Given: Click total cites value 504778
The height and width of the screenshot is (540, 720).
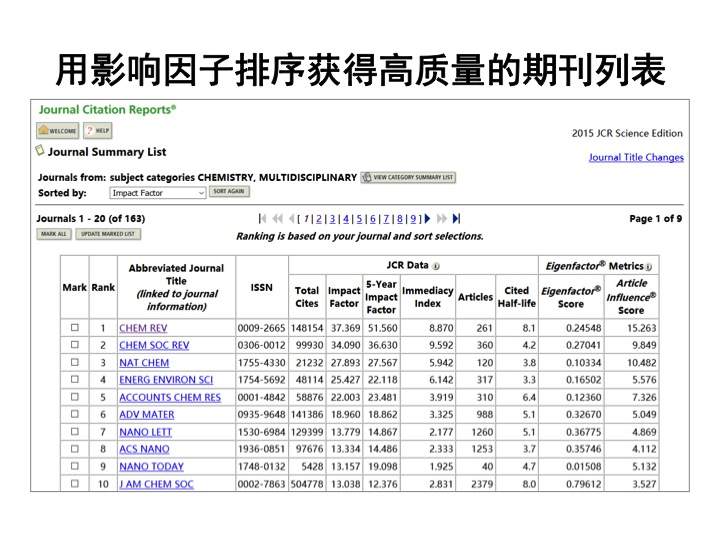Looking at the screenshot, I should point(307,484).
